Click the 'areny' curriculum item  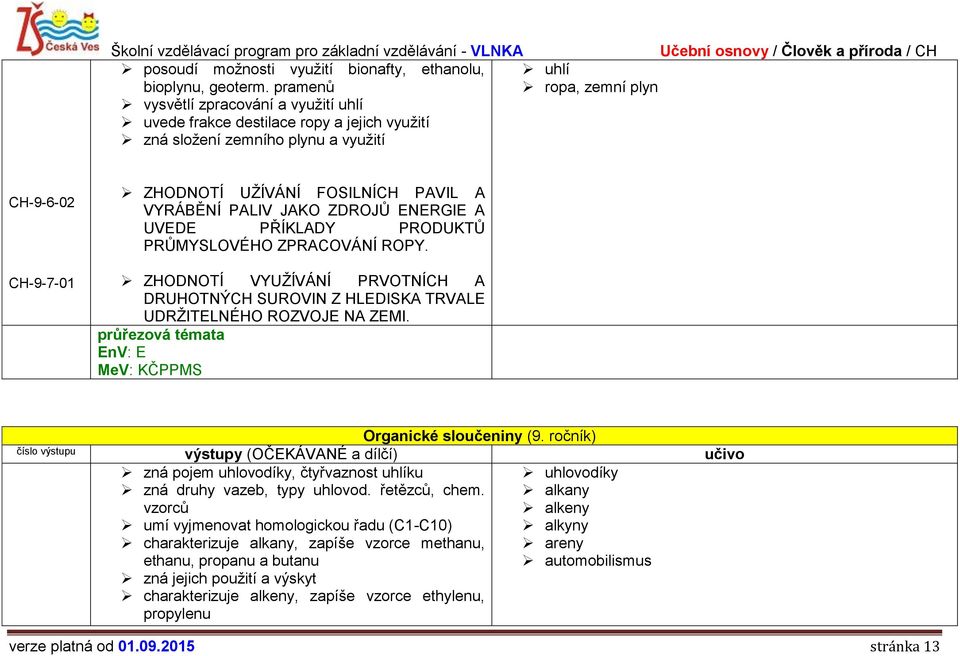click(x=564, y=543)
